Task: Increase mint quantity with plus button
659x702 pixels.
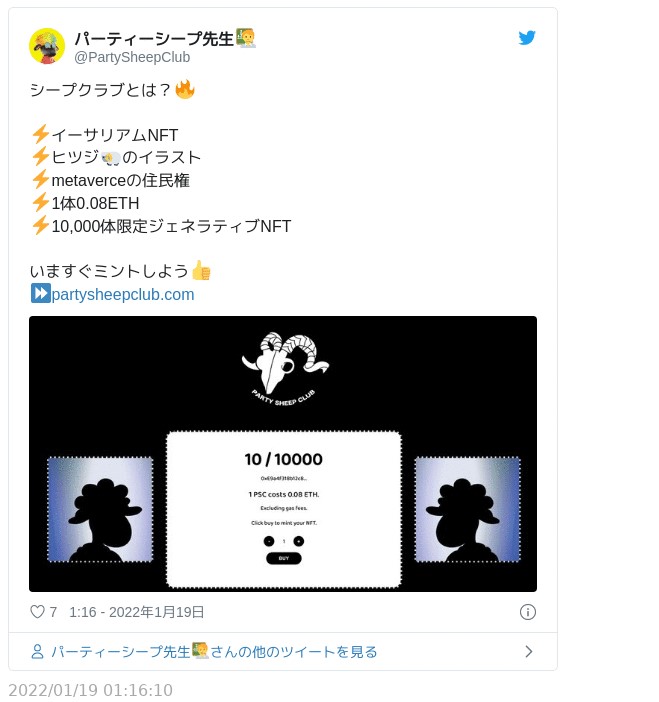Action: [x=299, y=541]
